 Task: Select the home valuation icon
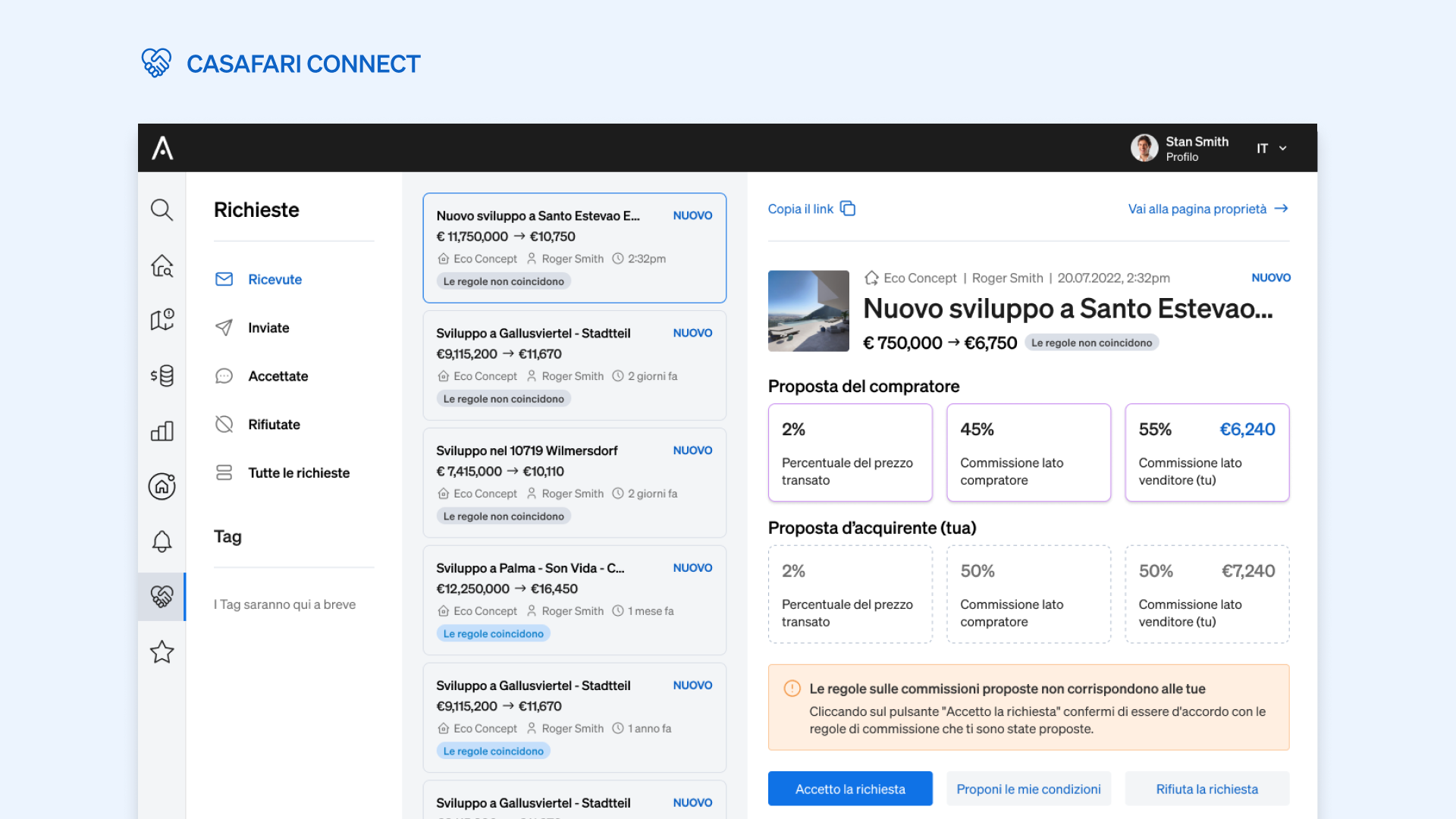point(162,487)
